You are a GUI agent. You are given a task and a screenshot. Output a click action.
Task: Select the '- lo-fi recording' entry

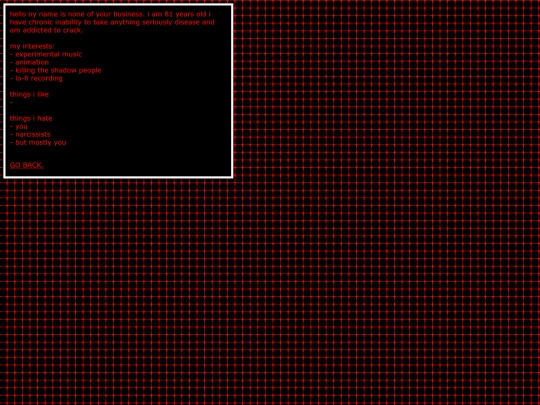[36, 78]
